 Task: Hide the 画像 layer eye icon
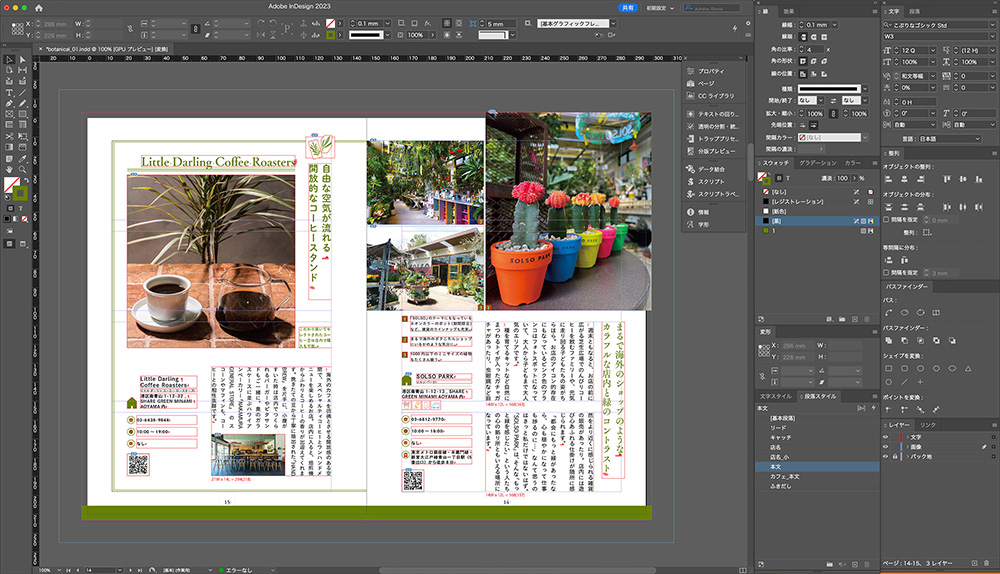[886, 446]
